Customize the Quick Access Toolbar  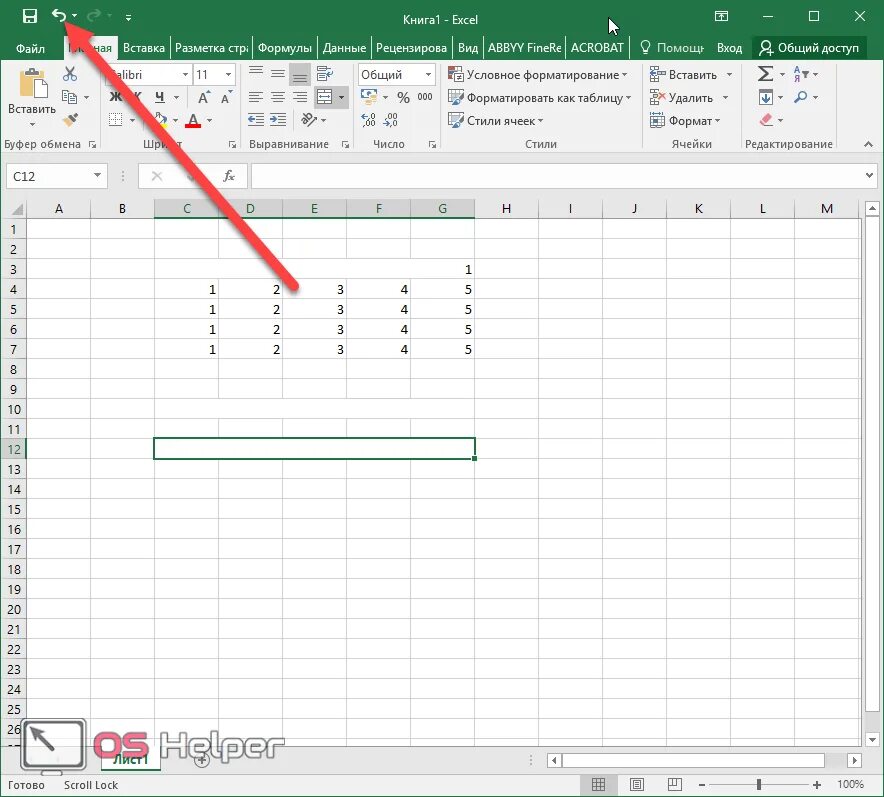point(129,18)
